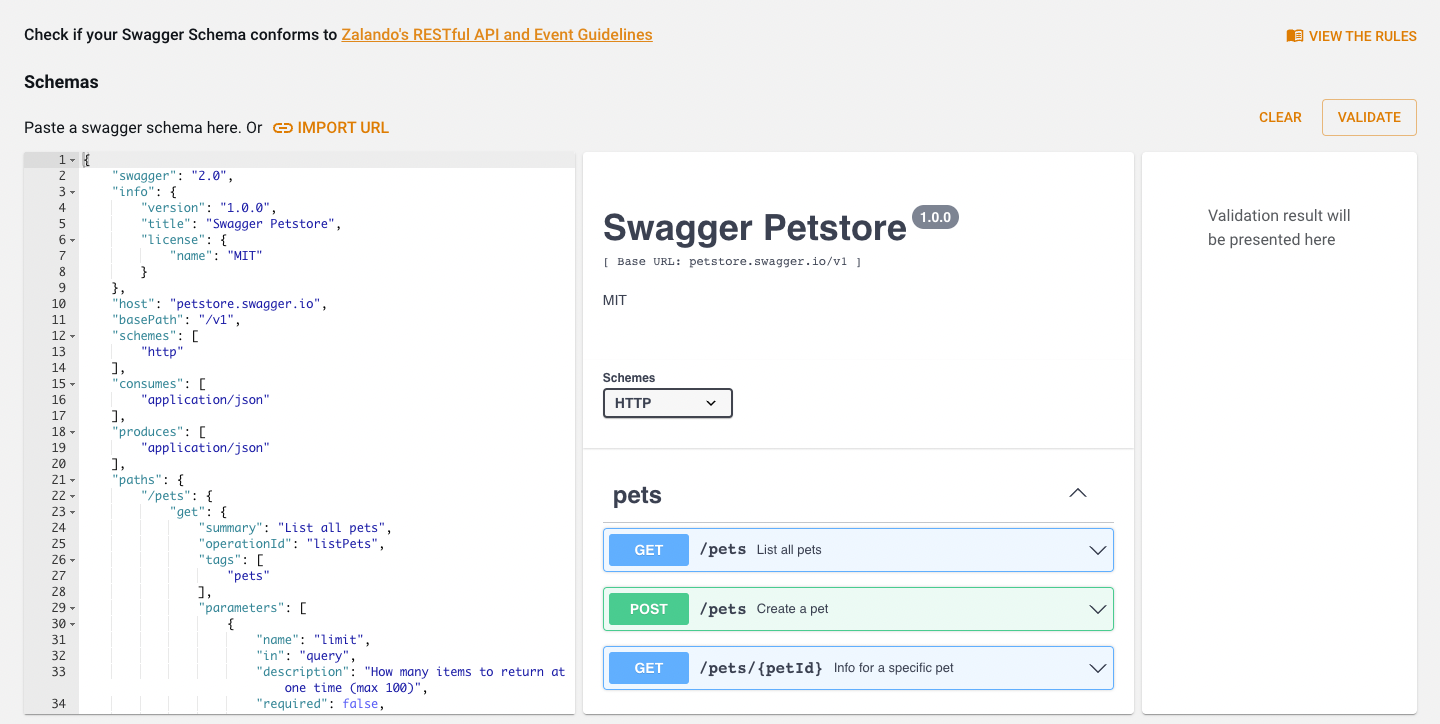Collapse the consumes array fold at line 15

[x=70, y=383]
